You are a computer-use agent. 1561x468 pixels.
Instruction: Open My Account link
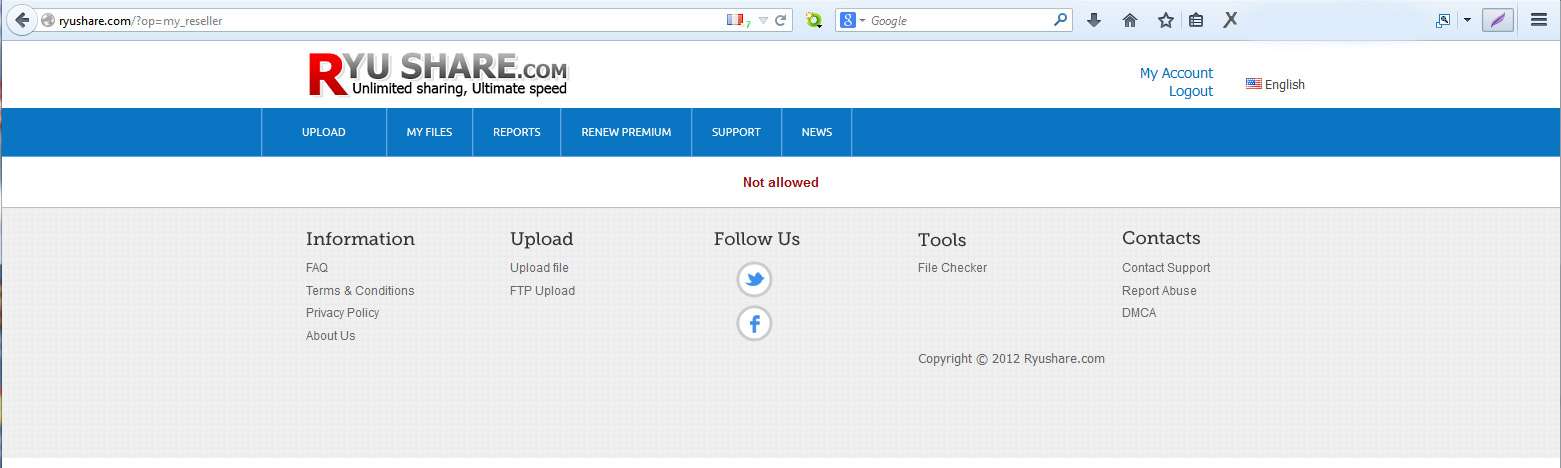click(x=1176, y=73)
